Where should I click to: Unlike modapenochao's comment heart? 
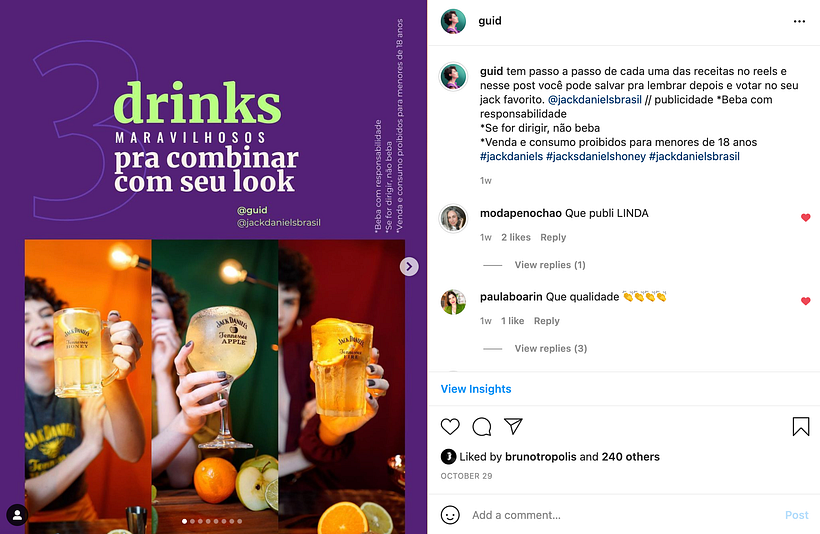click(805, 218)
